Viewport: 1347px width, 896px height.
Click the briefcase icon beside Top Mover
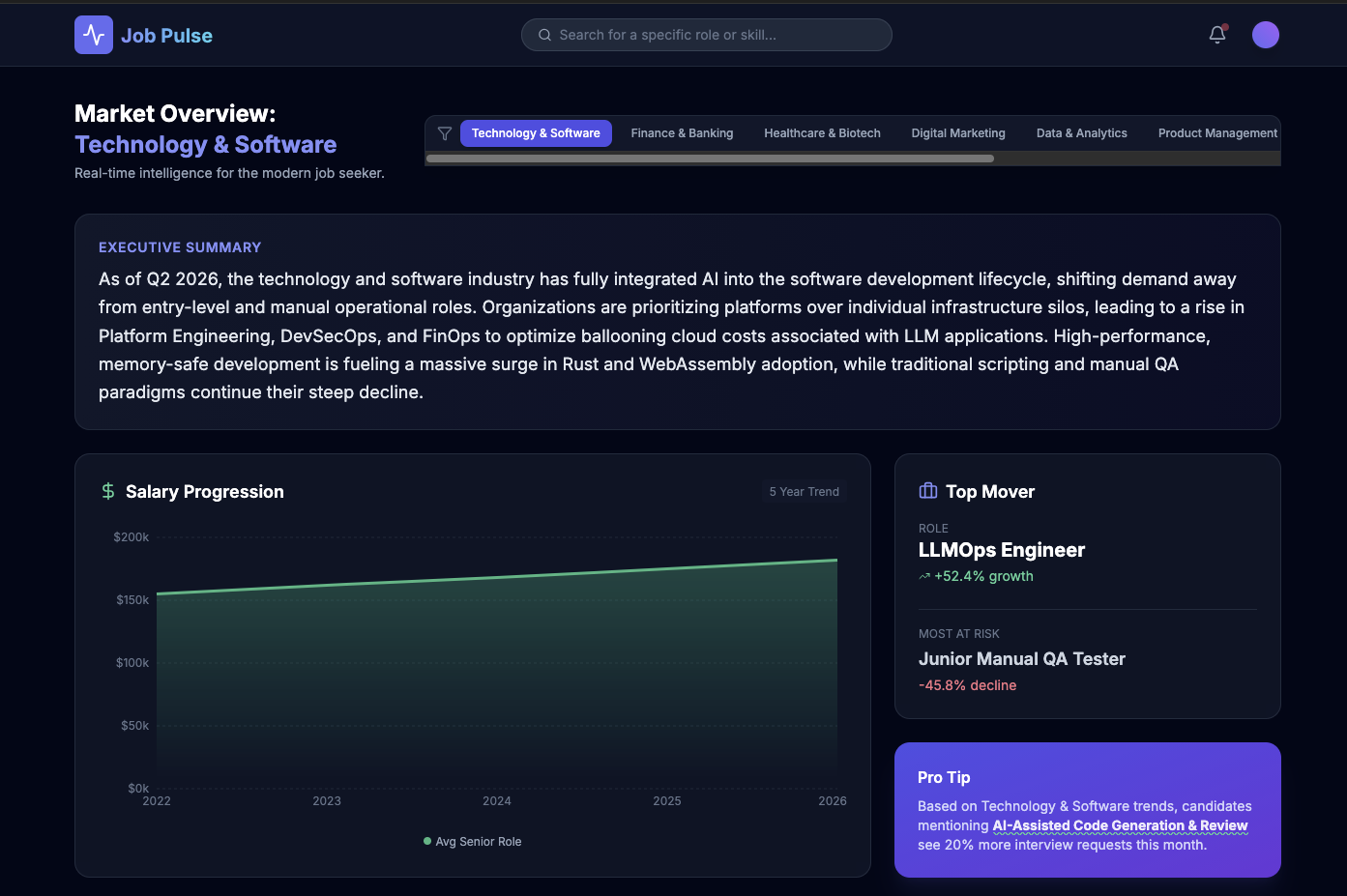click(928, 491)
